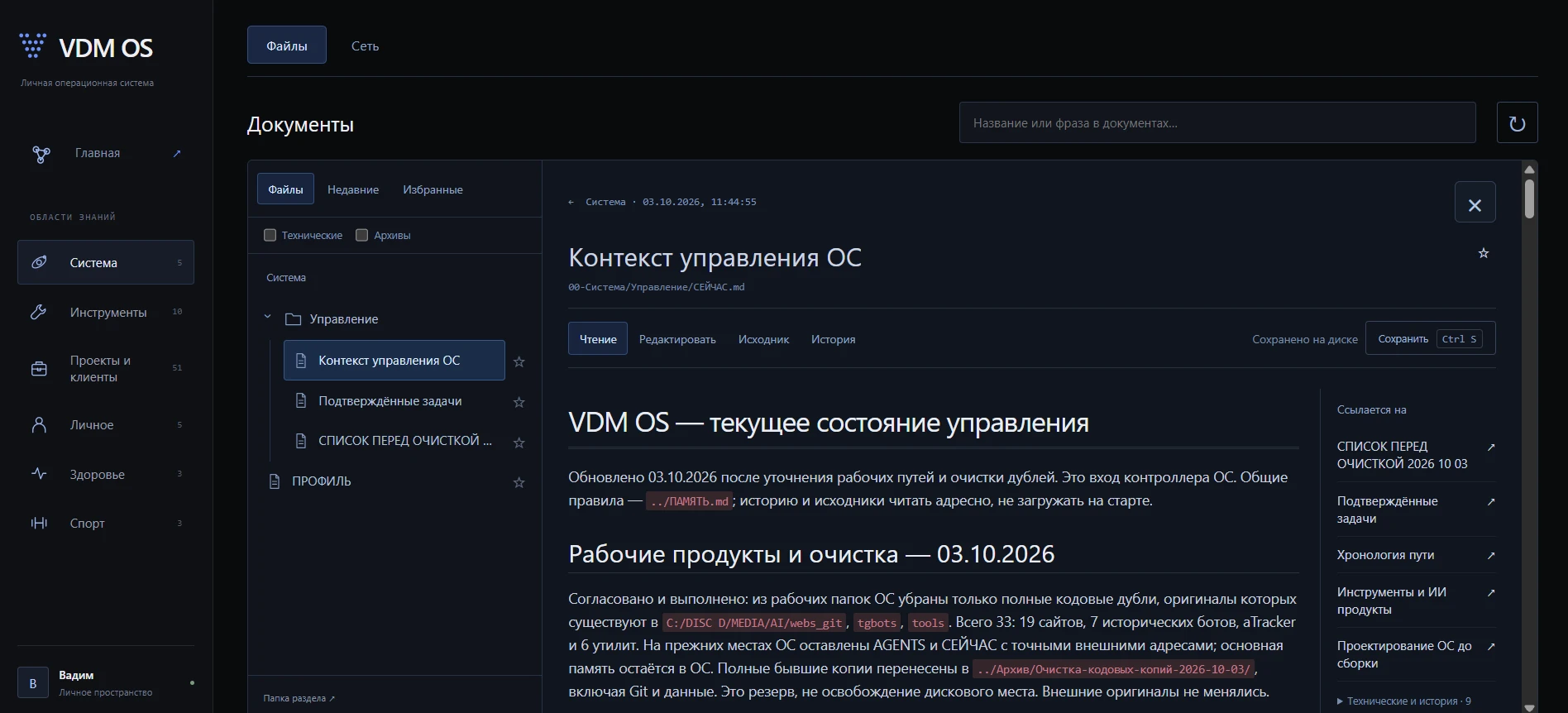The image size is (1568, 713).
Task: Go back via Система breadcrumb
Action: click(x=605, y=202)
